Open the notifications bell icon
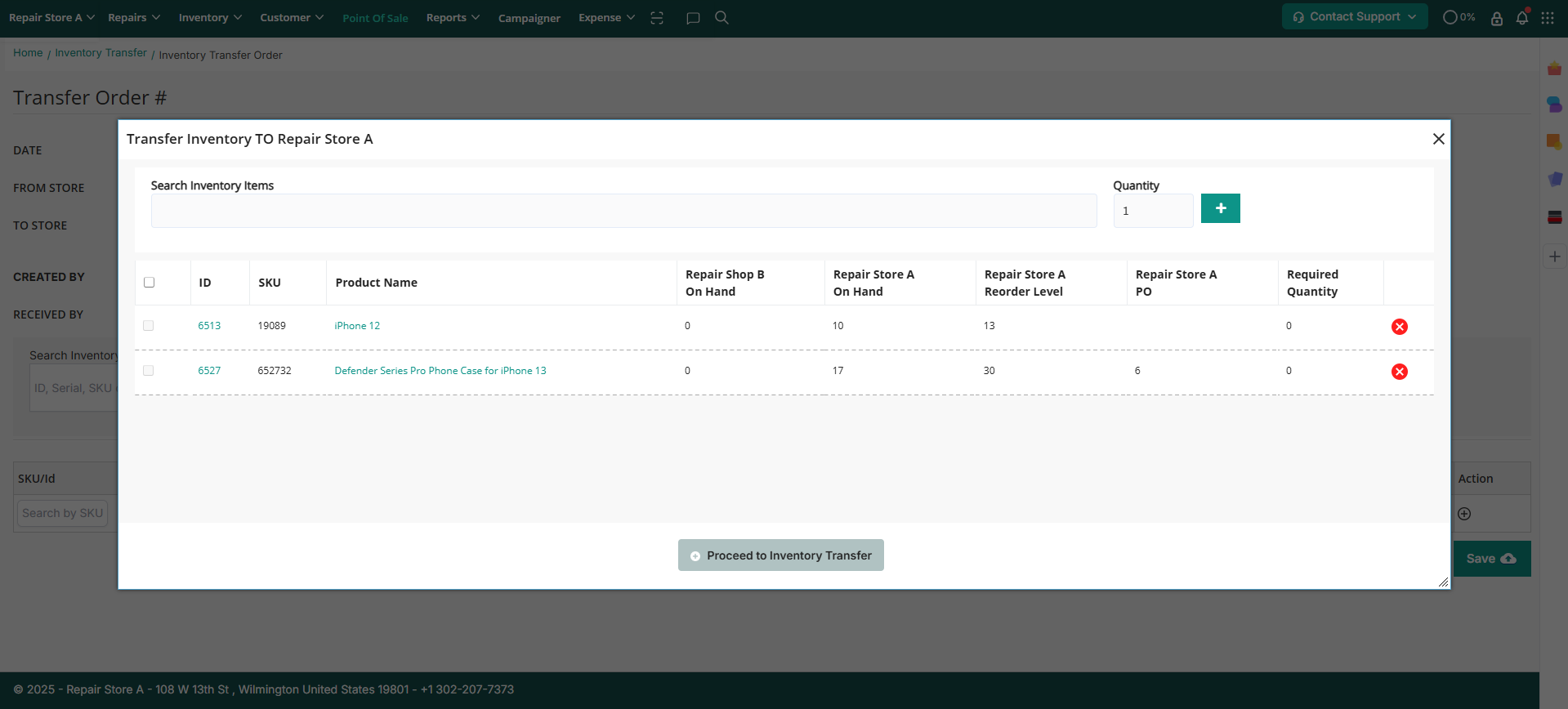The width and height of the screenshot is (1568, 709). [1521, 18]
